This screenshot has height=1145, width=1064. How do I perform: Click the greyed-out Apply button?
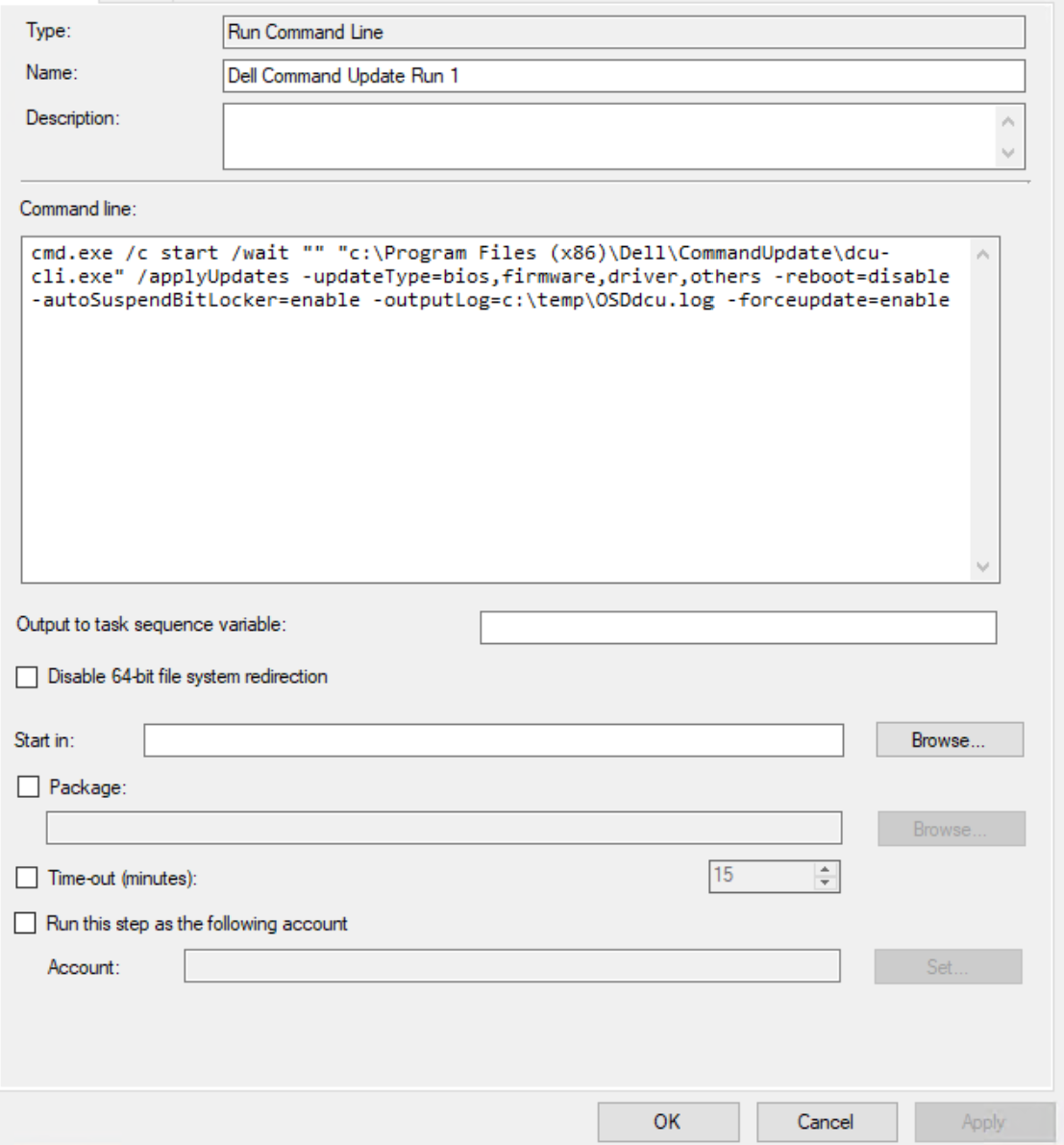click(985, 1122)
